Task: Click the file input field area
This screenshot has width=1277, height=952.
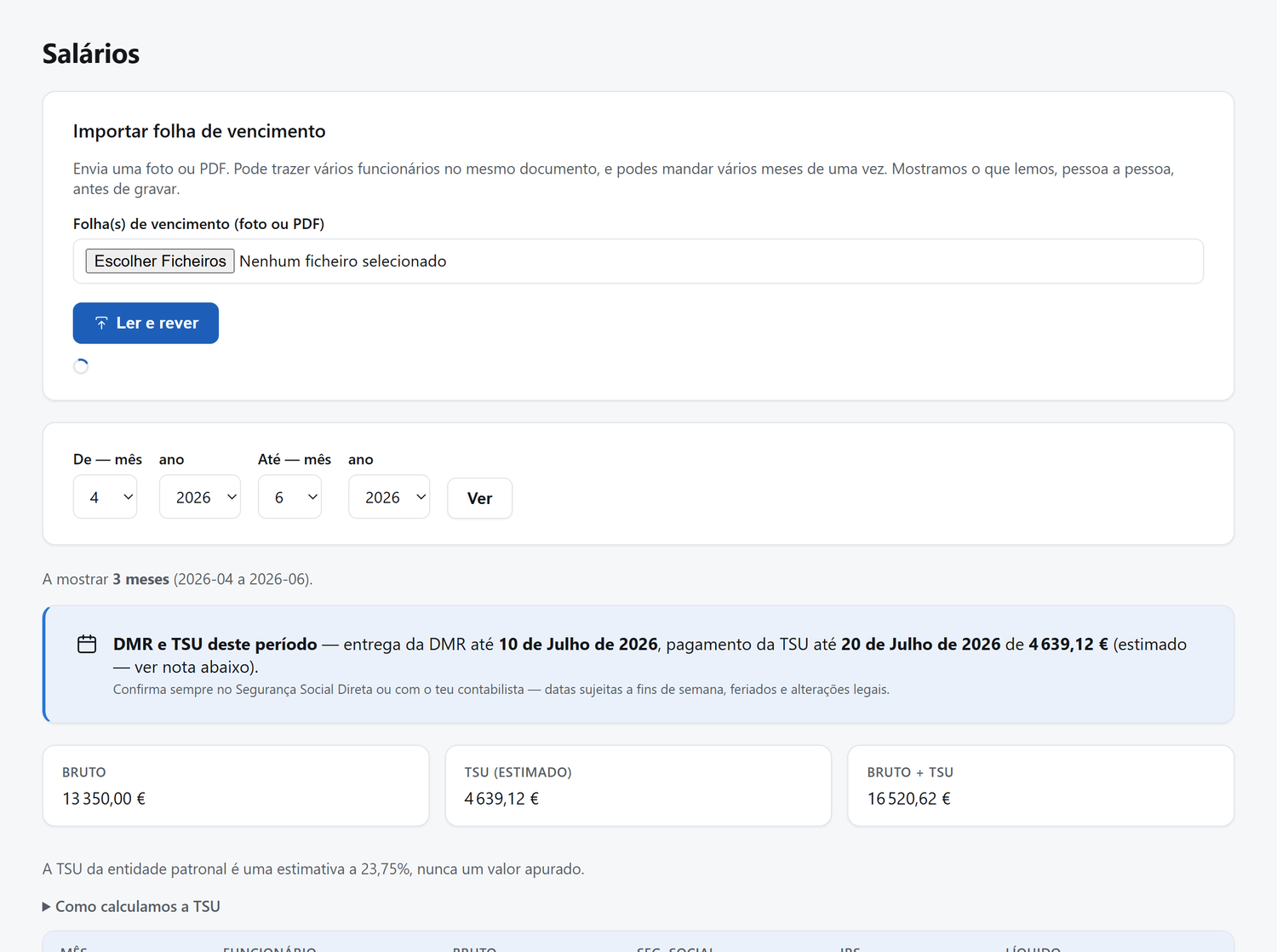Action: point(638,261)
